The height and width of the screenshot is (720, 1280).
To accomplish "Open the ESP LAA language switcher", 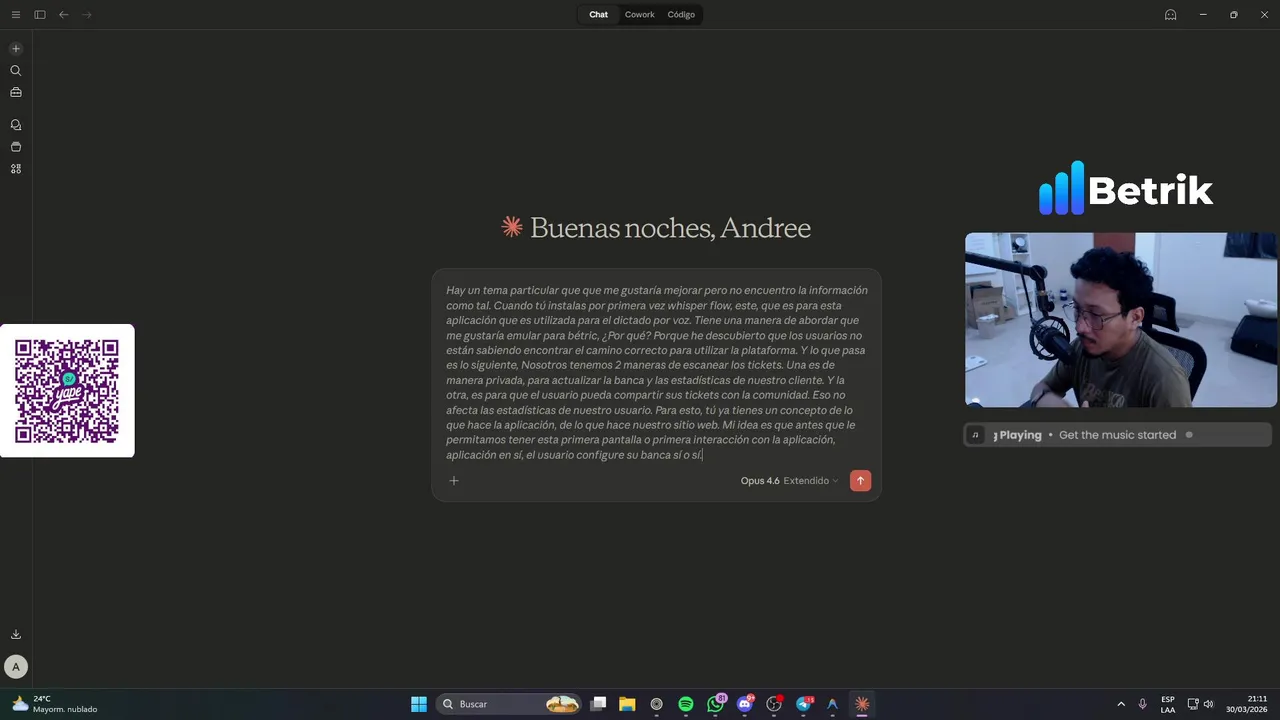I will pos(1168,704).
